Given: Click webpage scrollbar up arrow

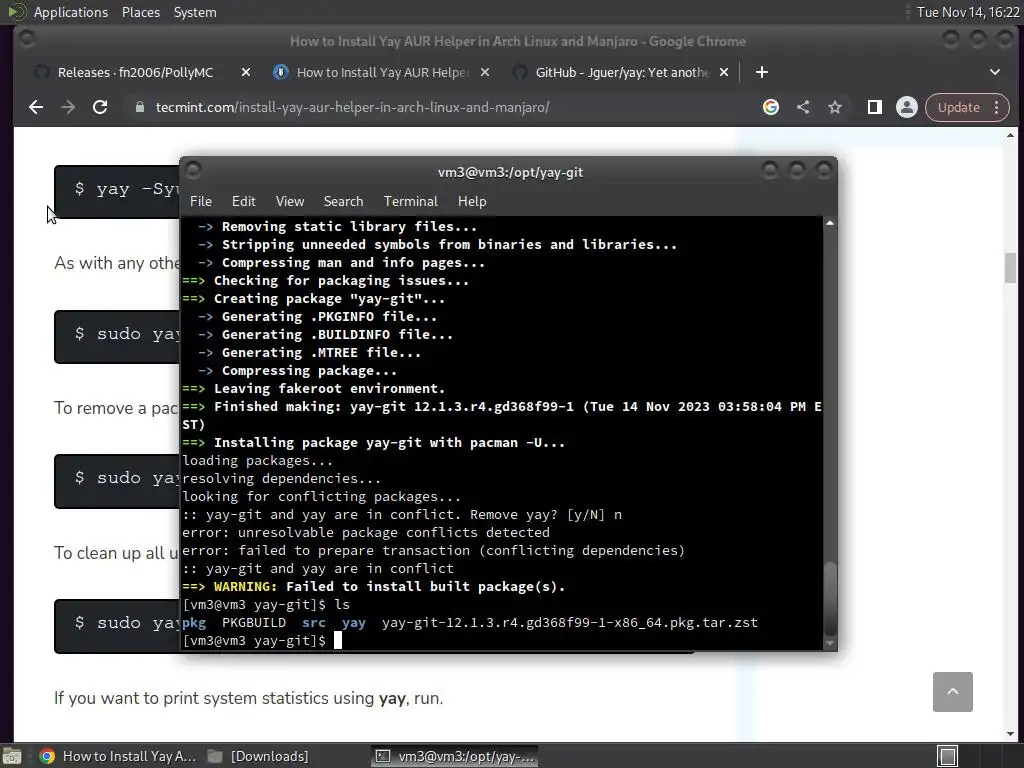Looking at the screenshot, I should click(x=1010, y=135).
